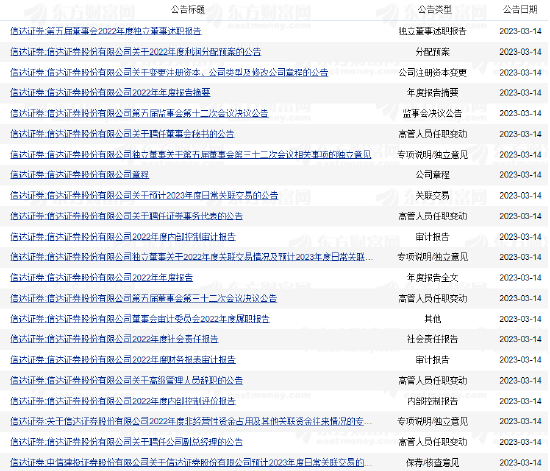Viewport: 550px width, 471px height.
Task: Select the 年度报告摘要 type cell
Action: tap(432, 93)
